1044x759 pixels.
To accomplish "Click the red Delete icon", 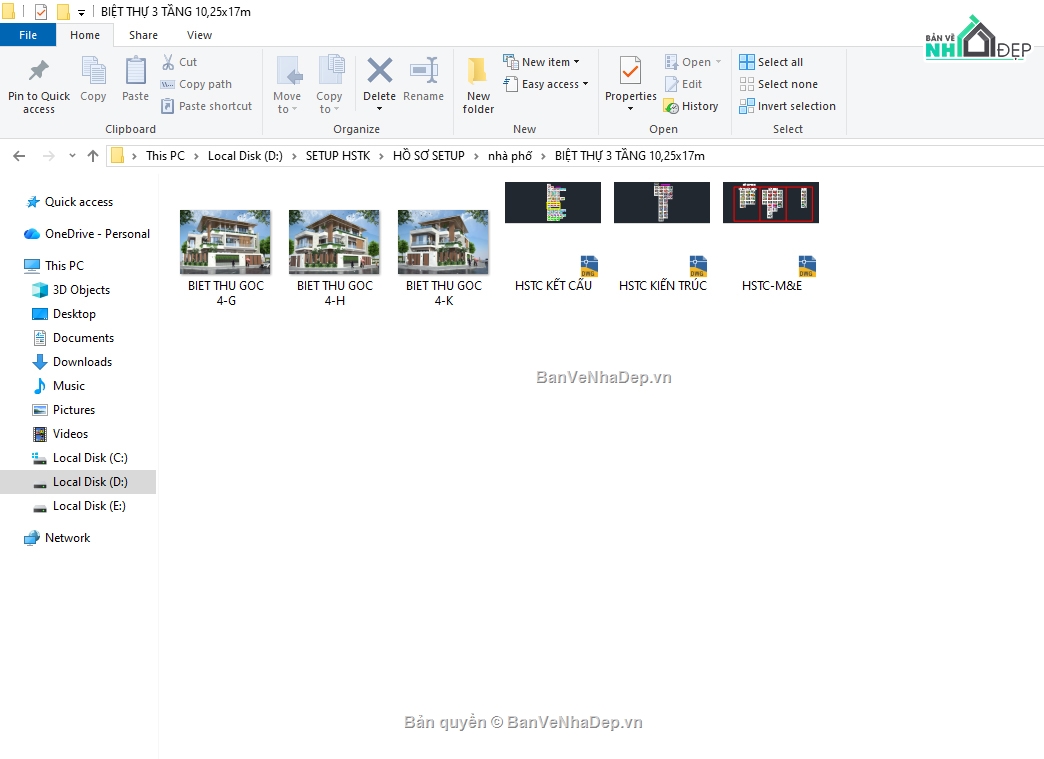I will pyautogui.click(x=379, y=72).
